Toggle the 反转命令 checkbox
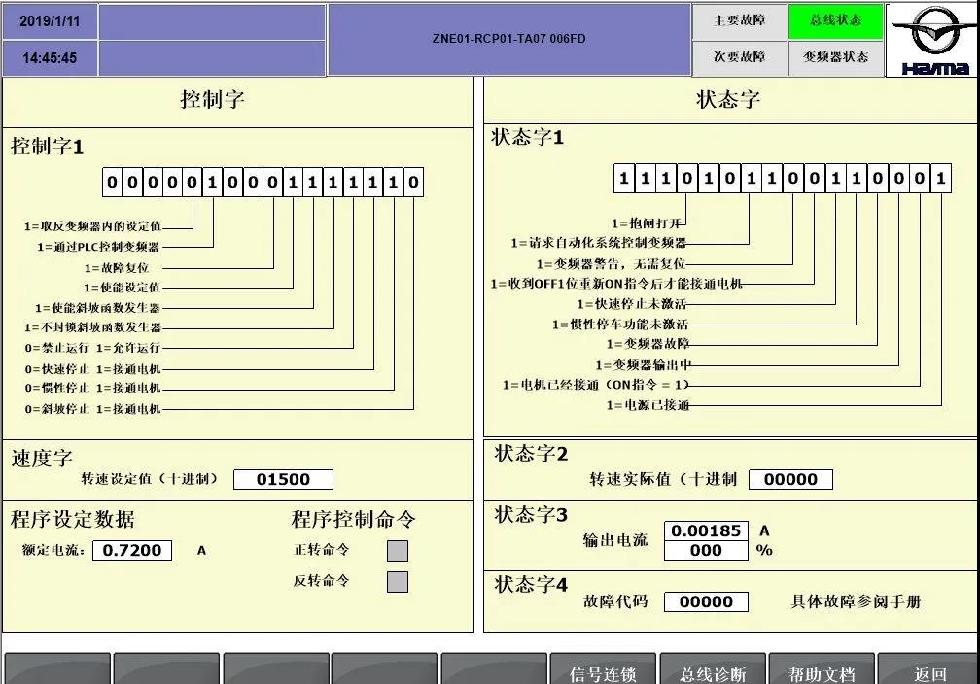Image resolution: width=980 pixels, height=684 pixels. tap(397, 581)
